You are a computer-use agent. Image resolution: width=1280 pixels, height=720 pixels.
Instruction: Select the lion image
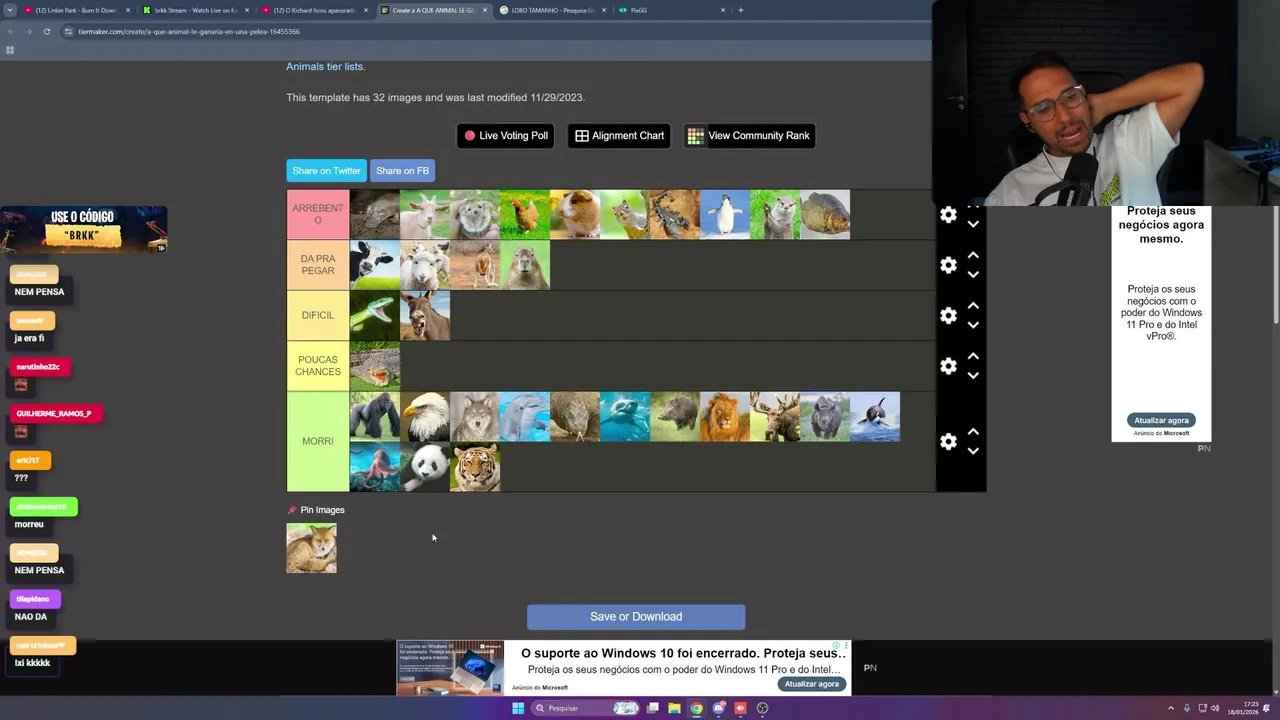(725, 417)
